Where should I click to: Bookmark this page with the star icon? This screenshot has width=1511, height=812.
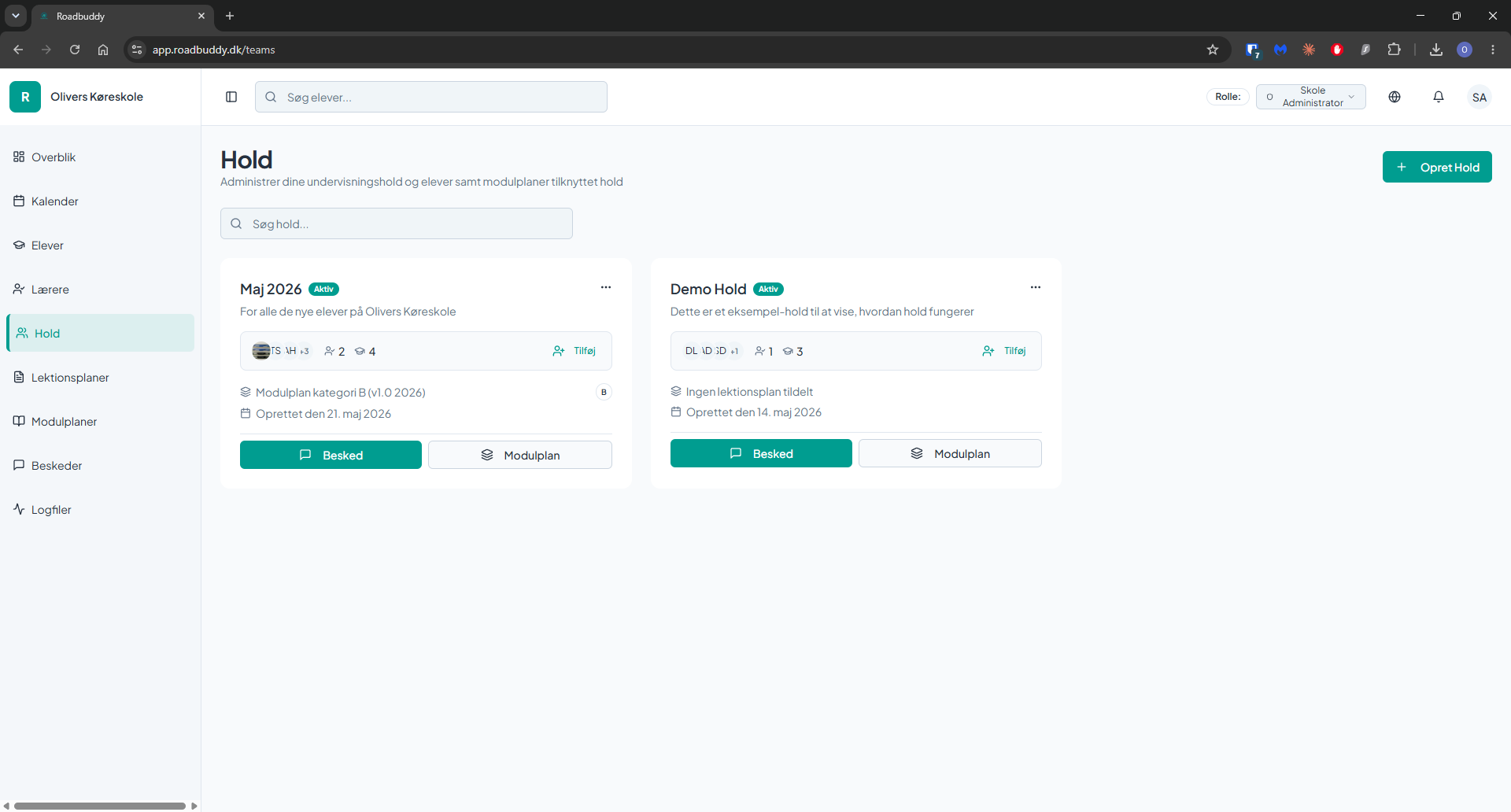(1213, 50)
